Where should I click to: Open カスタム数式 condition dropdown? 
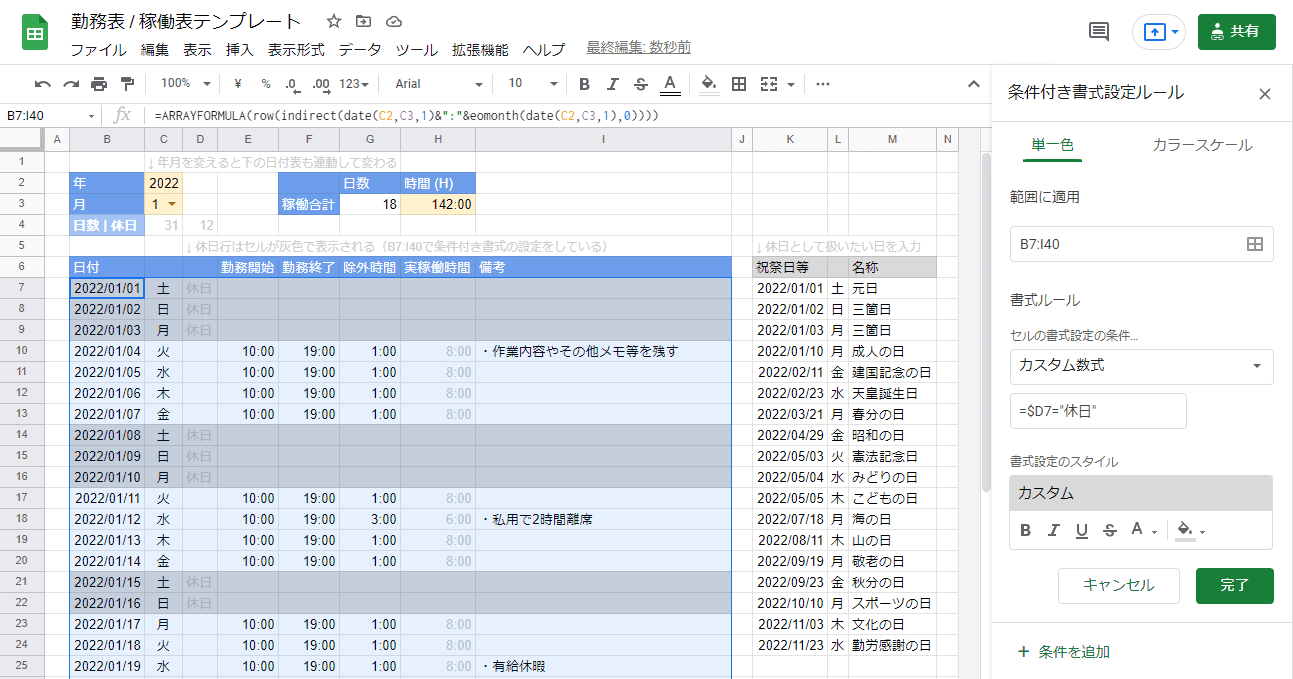tap(1141, 366)
